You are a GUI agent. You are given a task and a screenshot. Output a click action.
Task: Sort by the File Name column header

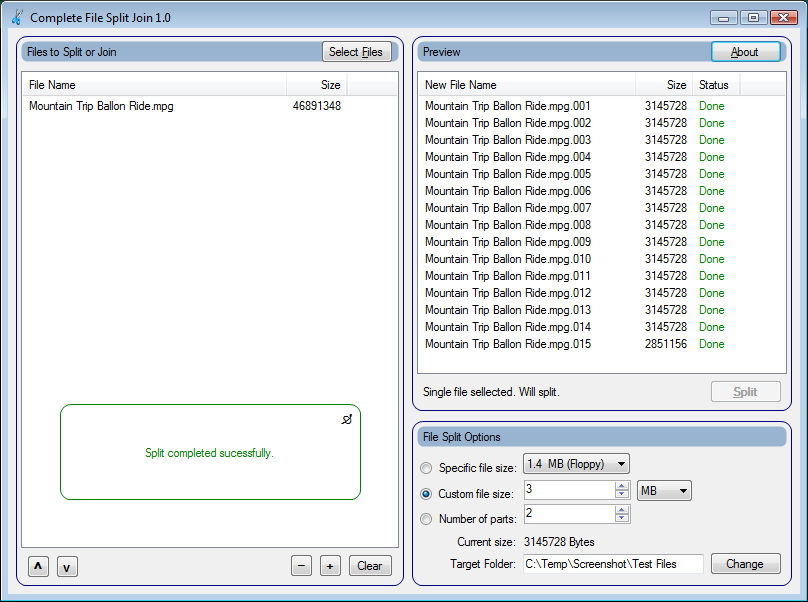pyautogui.click(x=154, y=85)
